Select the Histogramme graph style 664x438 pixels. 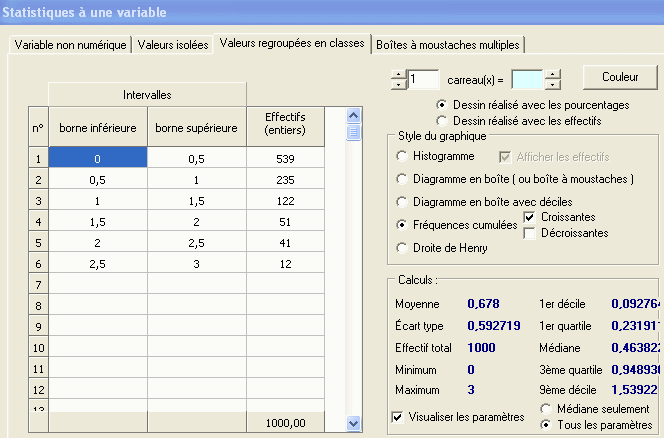[403, 156]
